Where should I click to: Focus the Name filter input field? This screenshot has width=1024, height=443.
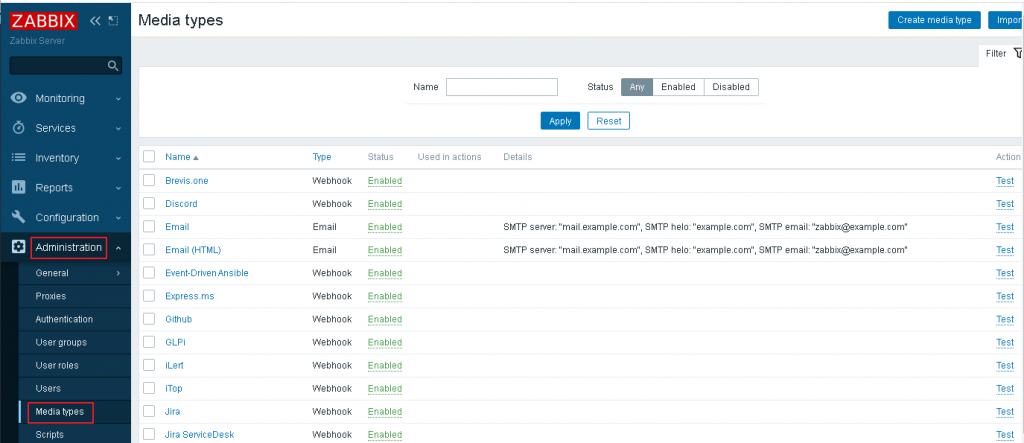coord(502,87)
